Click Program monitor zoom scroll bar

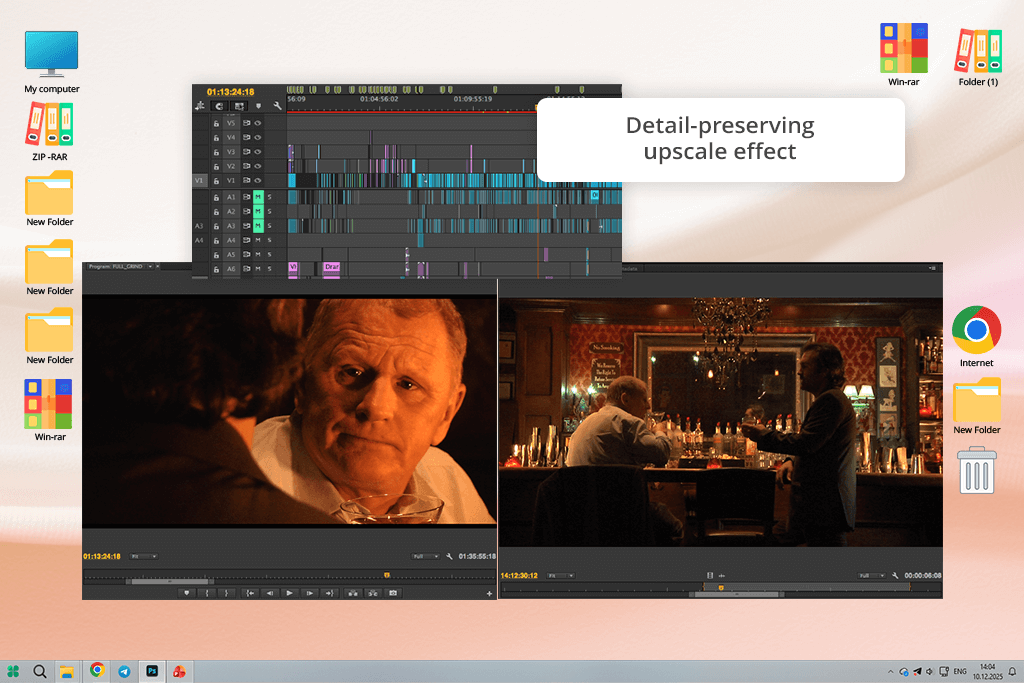tap(170, 581)
